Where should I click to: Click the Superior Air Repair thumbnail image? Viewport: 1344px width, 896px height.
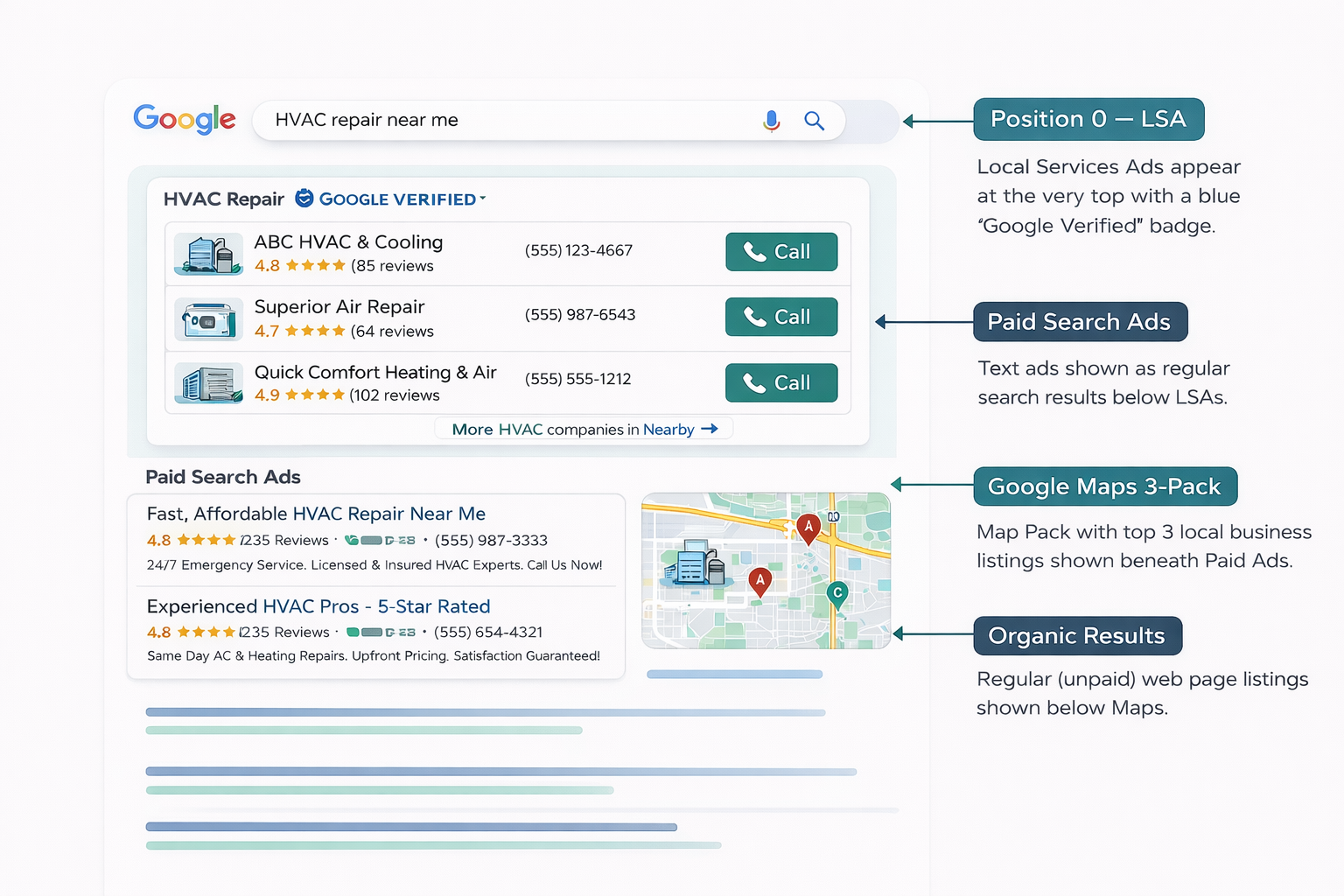tap(207, 319)
